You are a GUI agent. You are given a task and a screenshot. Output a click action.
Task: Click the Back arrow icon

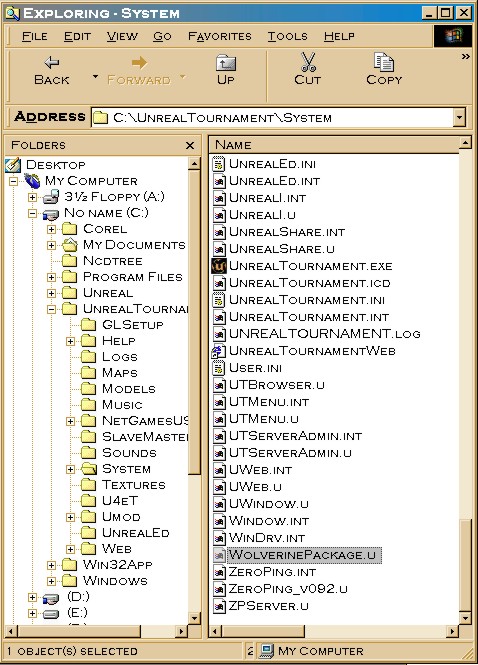(52, 63)
